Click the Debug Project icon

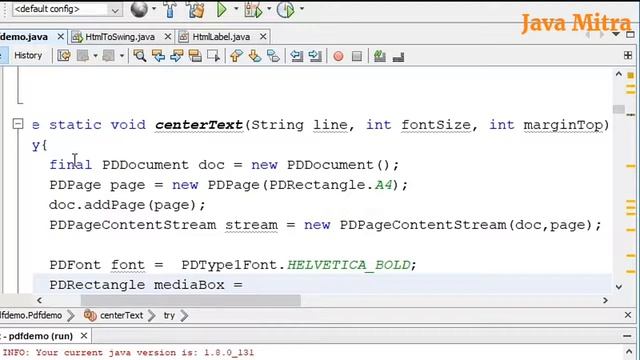tap(253, 9)
